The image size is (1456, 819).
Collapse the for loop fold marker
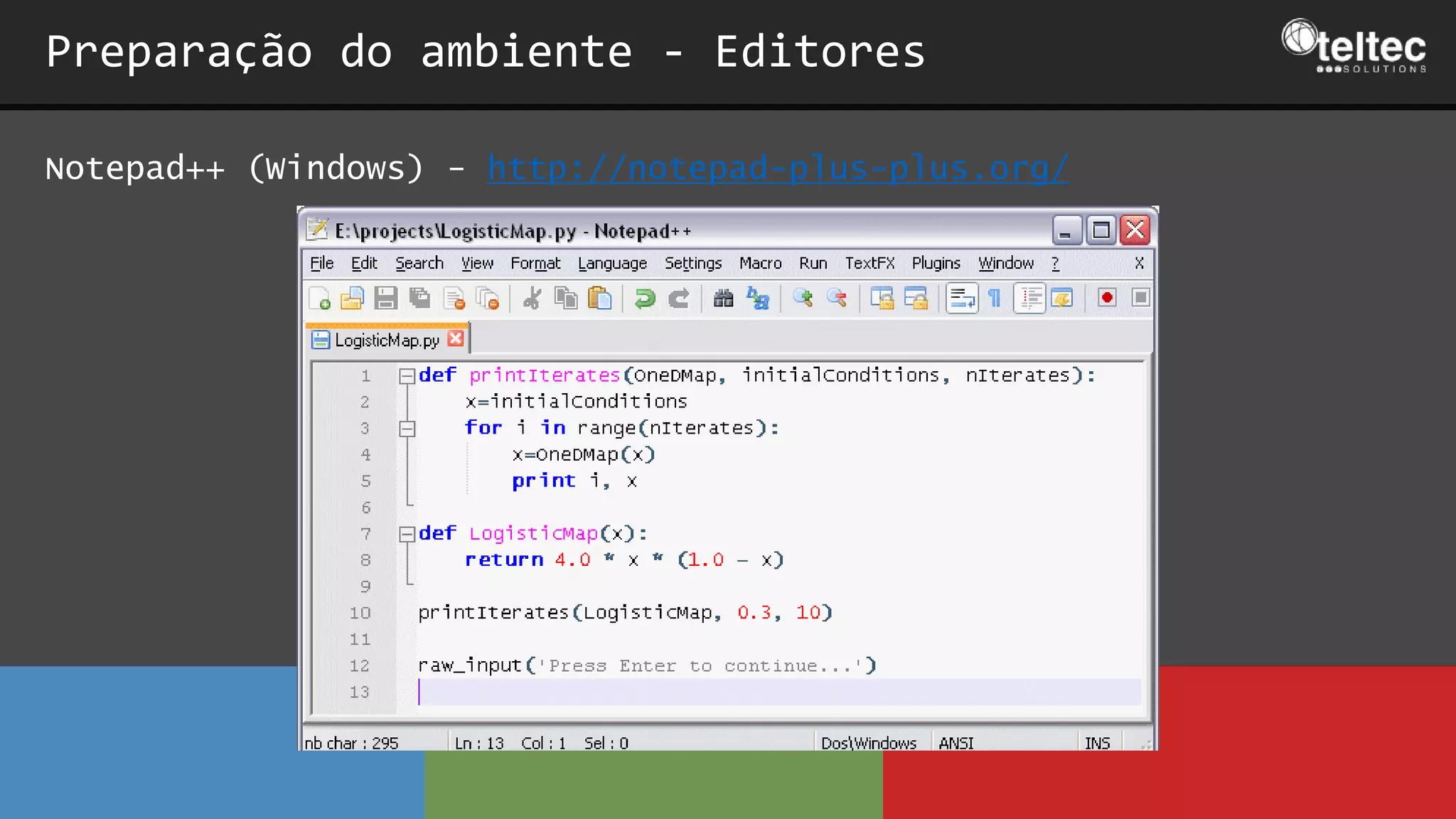407,429
